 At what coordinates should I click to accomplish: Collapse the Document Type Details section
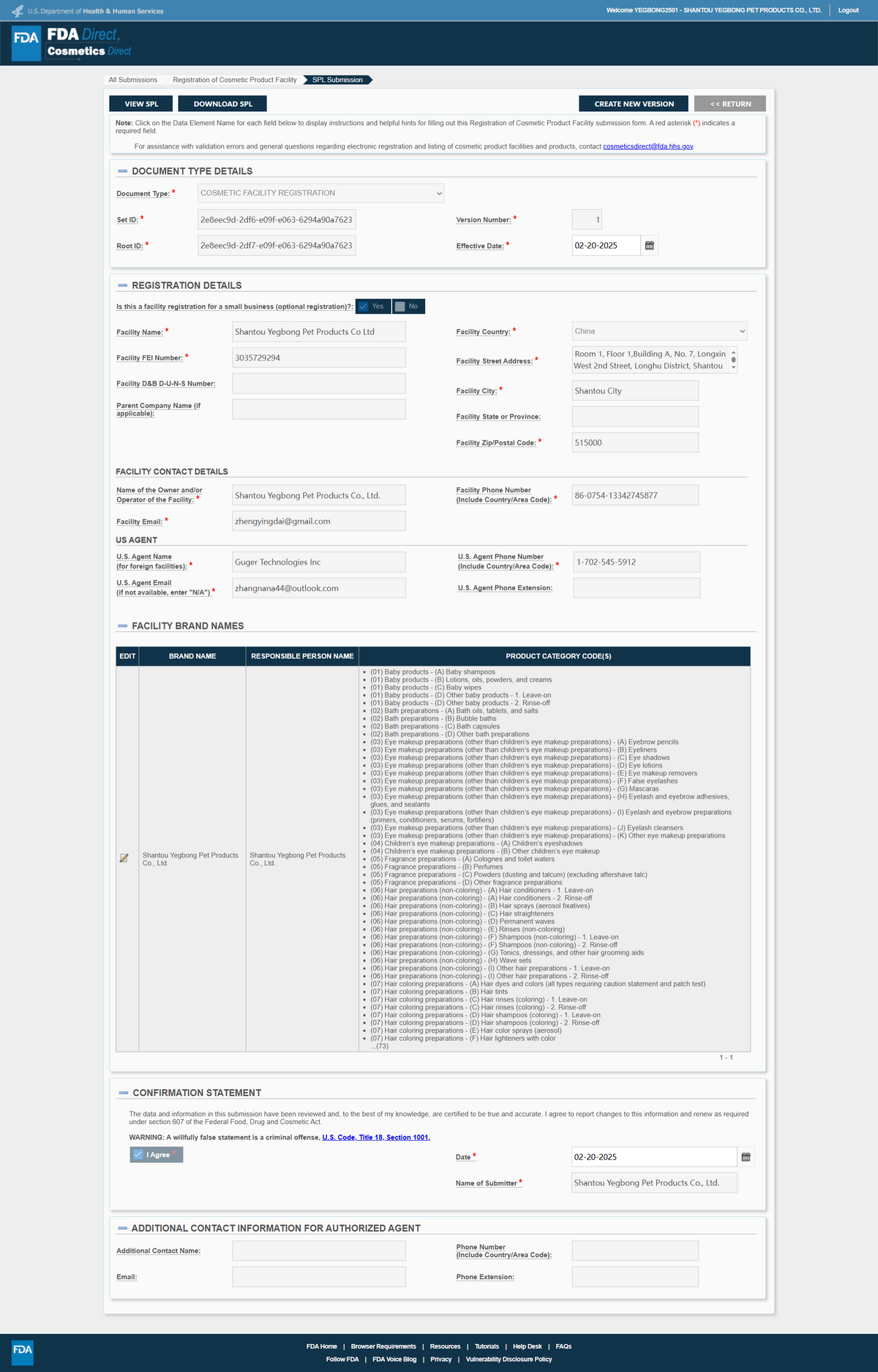[123, 171]
